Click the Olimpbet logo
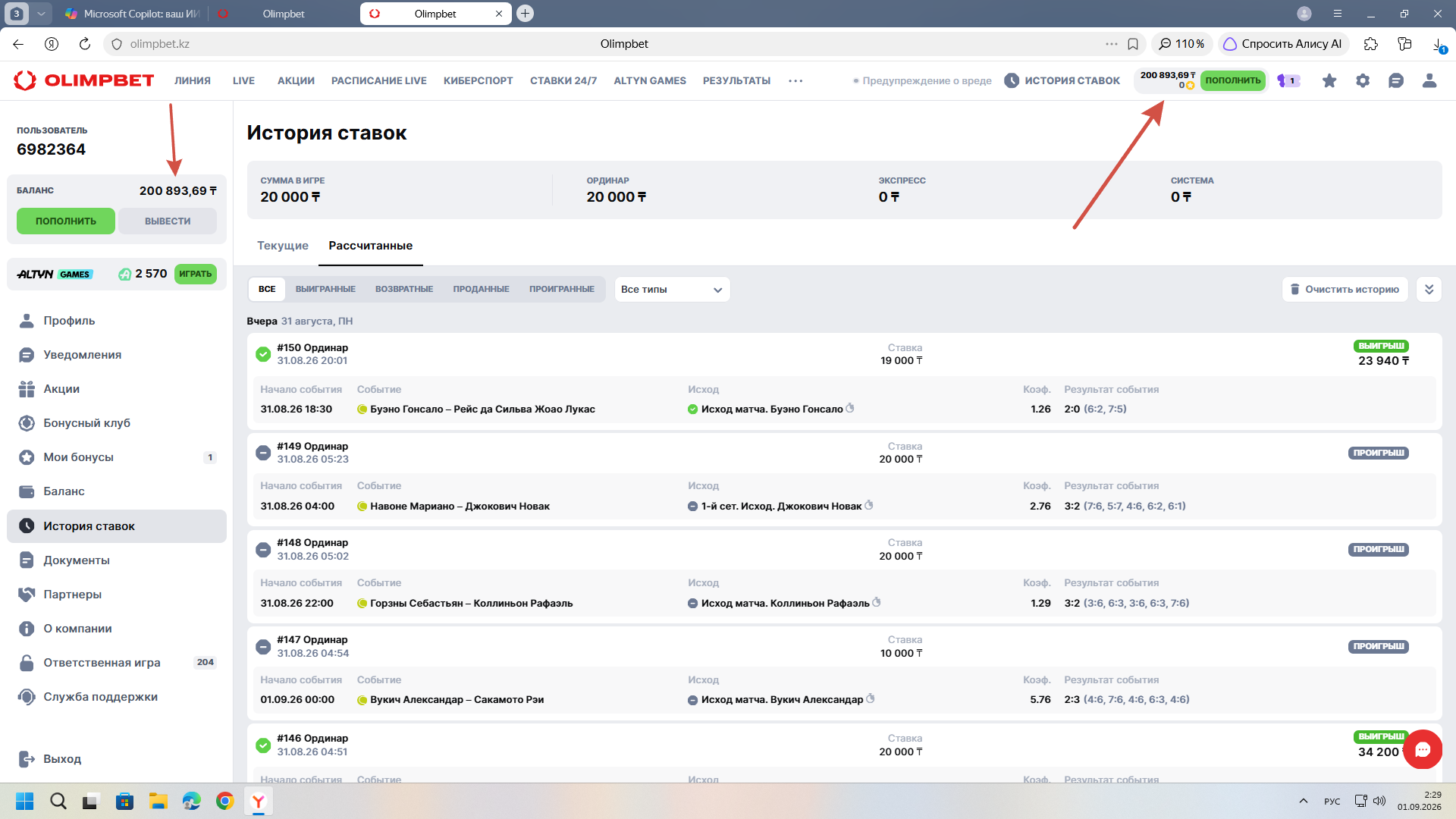This screenshot has width=1456, height=819. point(84,80)
